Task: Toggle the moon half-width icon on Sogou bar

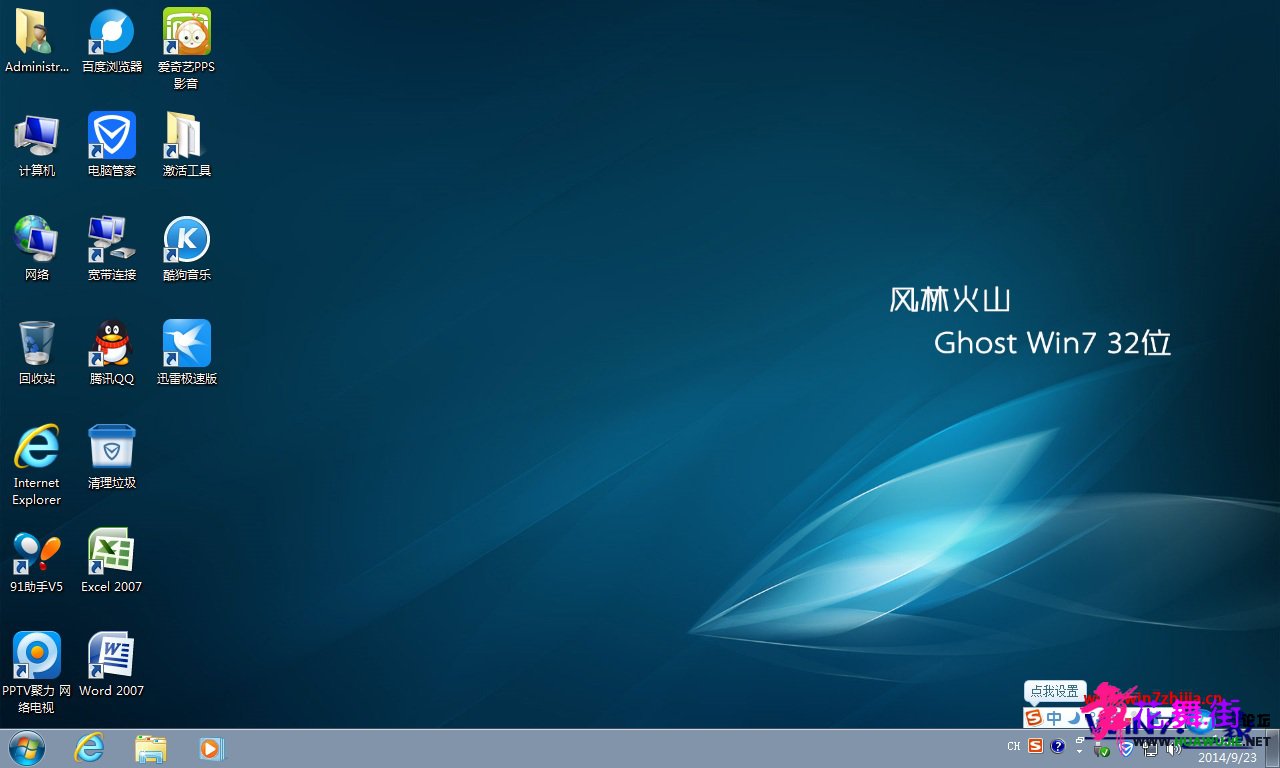Action: coord(1074,718)
